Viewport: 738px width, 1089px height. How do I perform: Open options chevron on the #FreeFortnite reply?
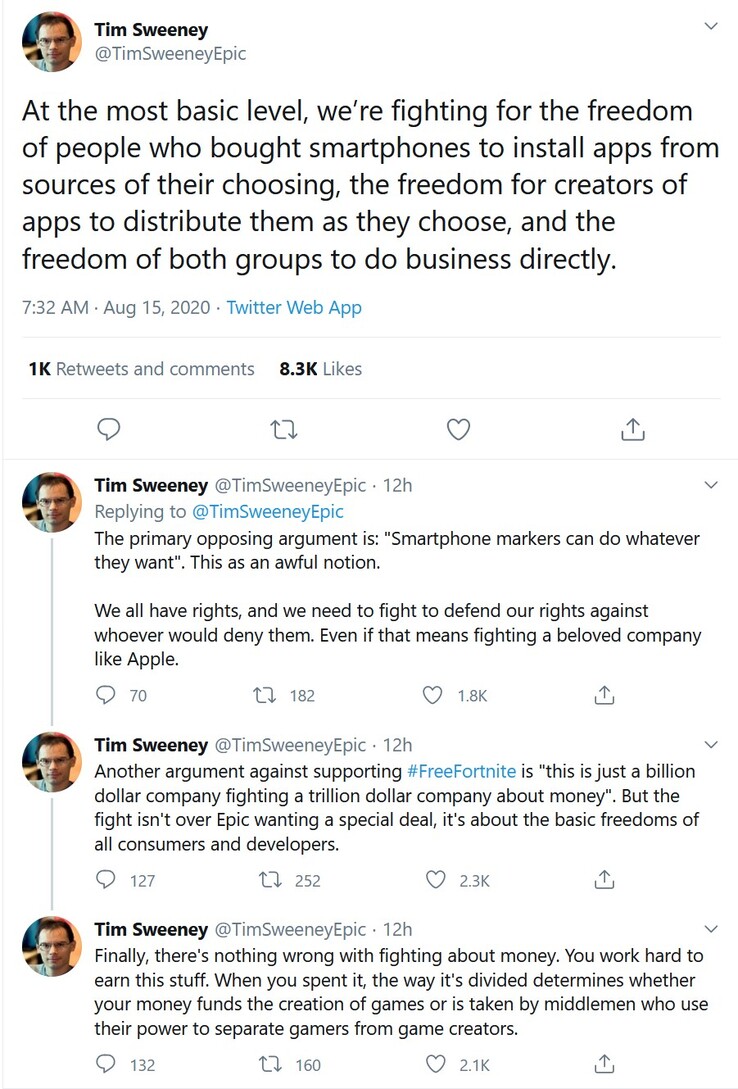711,745
